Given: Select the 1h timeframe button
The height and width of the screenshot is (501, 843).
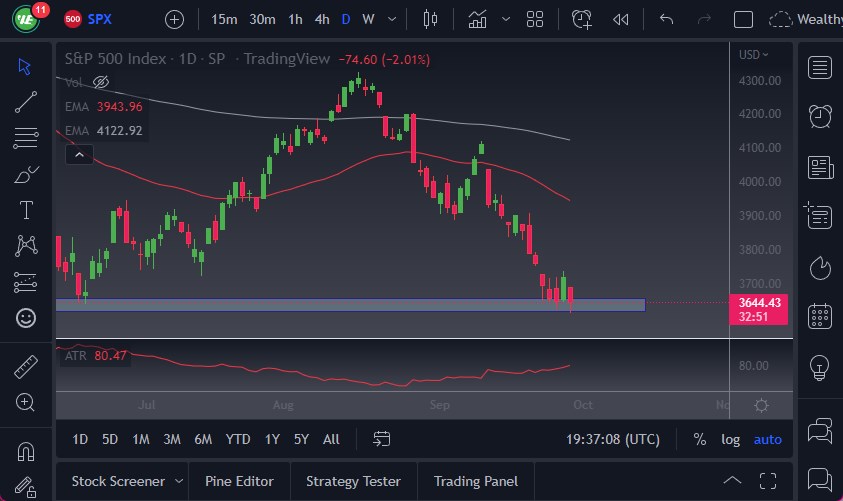Looking at the screenshot, I should 295,19.
